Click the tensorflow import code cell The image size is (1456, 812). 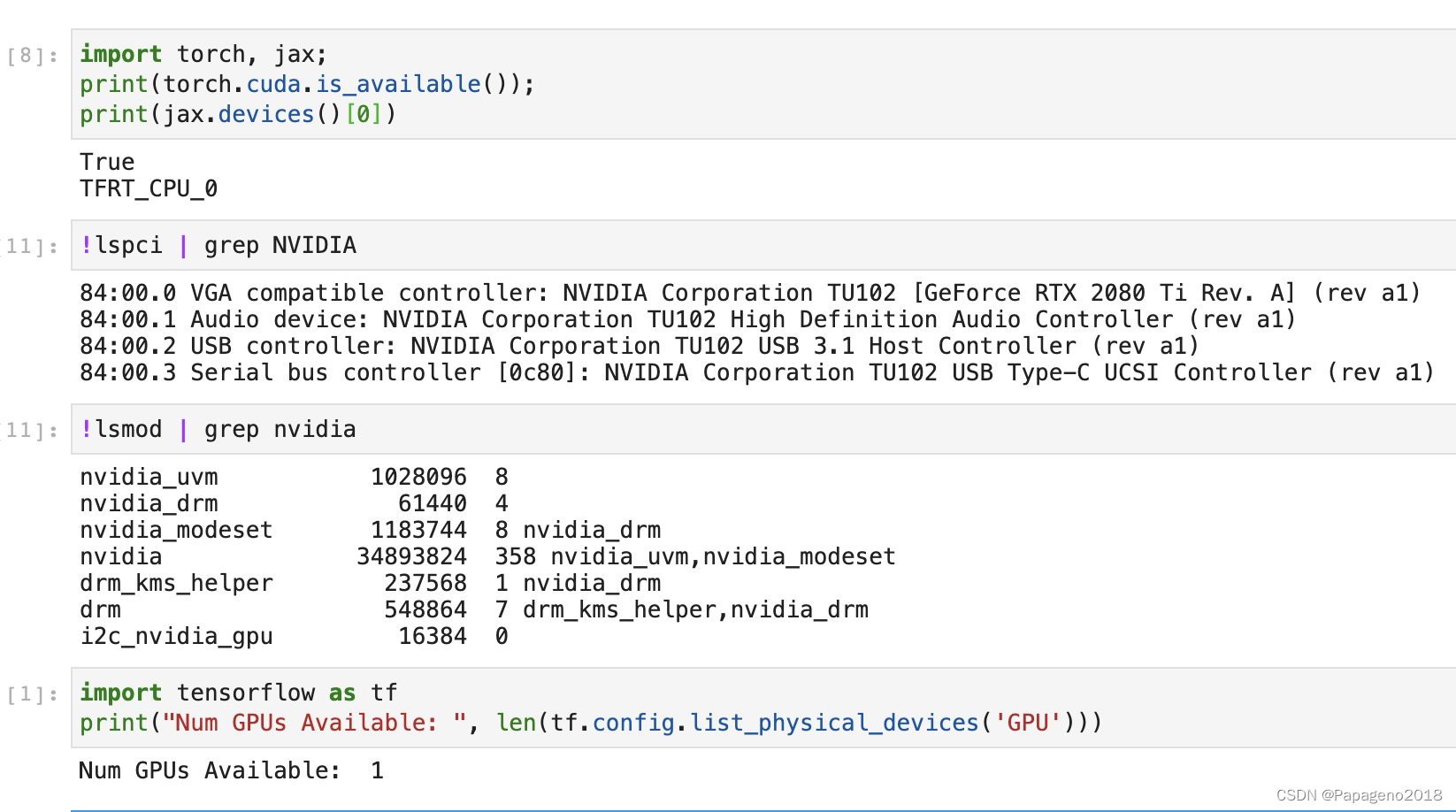(x=763, y=708)
